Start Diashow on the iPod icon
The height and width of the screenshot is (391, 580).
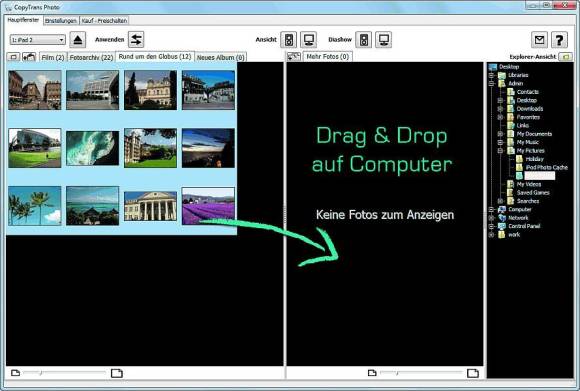pos(364,40)
